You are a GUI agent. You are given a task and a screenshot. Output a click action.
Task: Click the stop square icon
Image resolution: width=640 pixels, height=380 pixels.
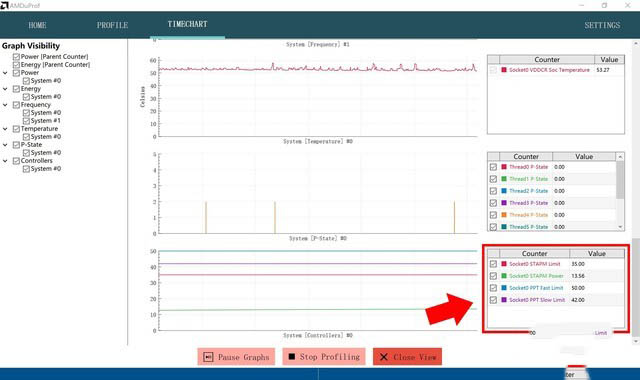click(291, 357)
